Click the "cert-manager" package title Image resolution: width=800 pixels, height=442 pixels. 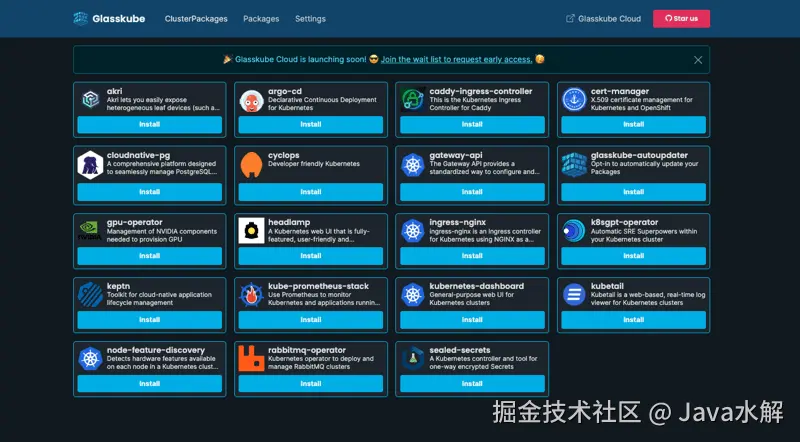(x=620, y=91)
